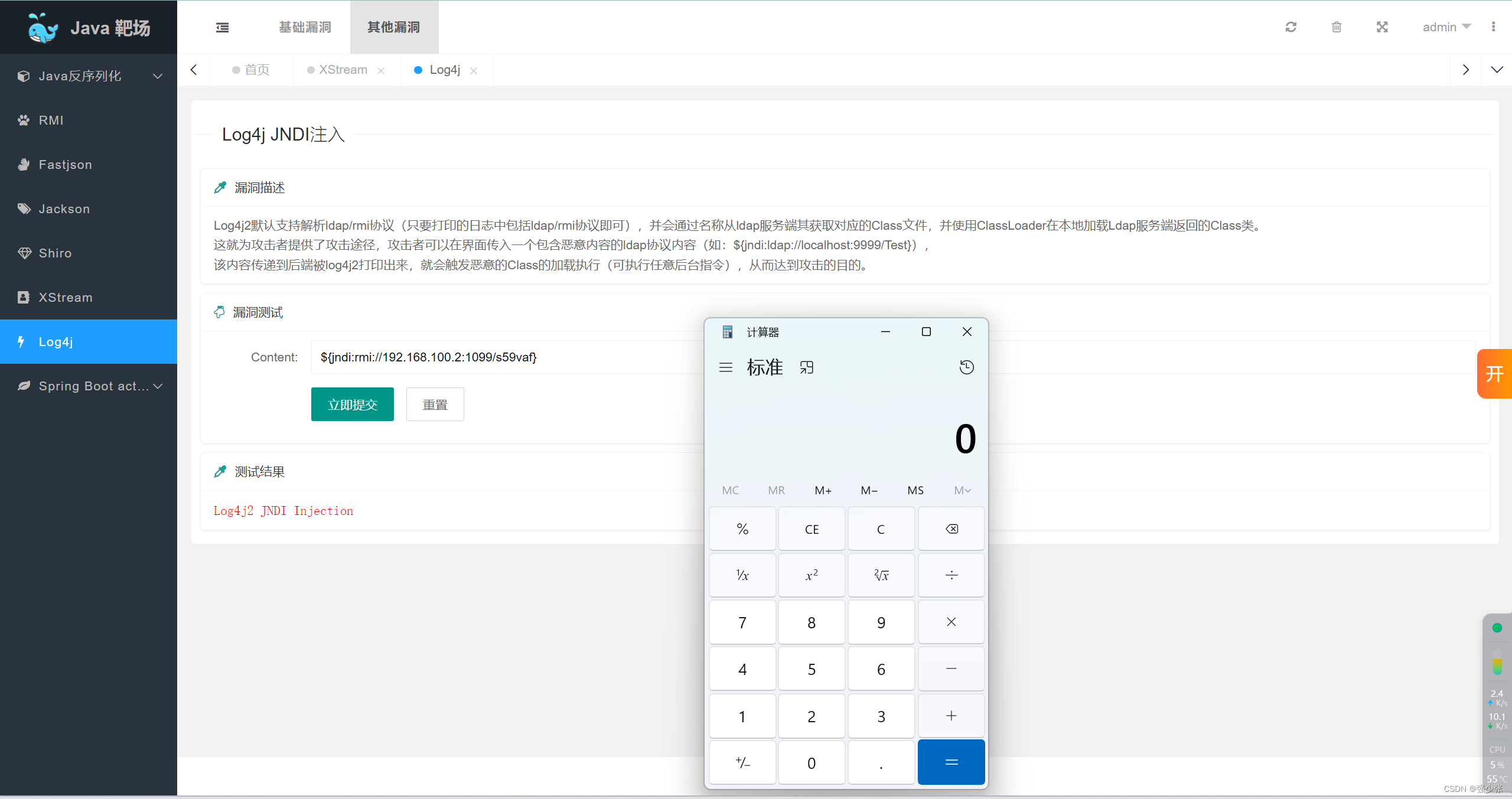Screen dimensions: 1512x799
Task: Click the Calculator app icon in title bar
Action: (x=728, y=332)
